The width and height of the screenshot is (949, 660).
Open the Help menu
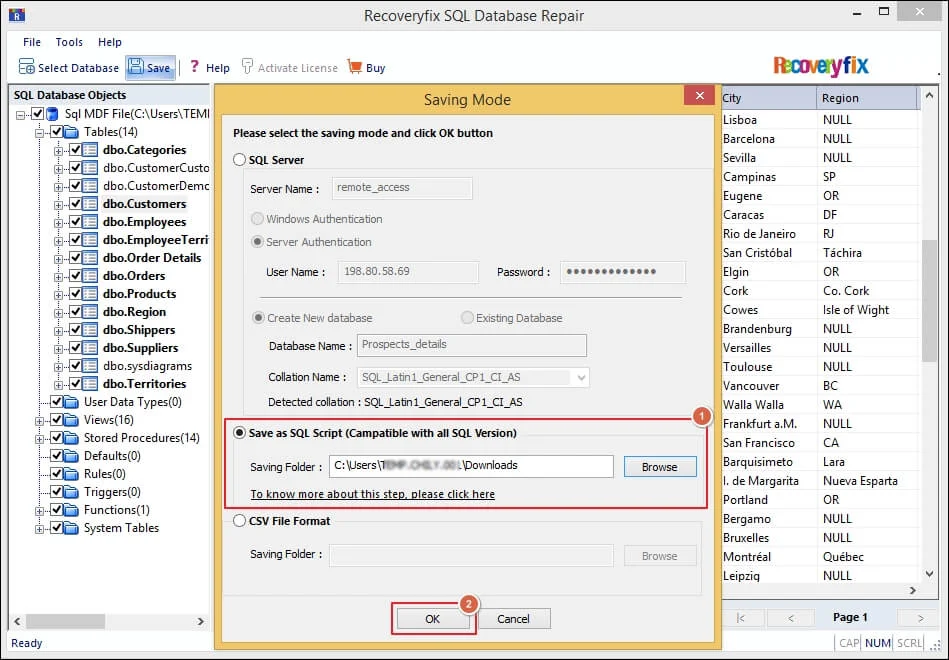[110, 42]
